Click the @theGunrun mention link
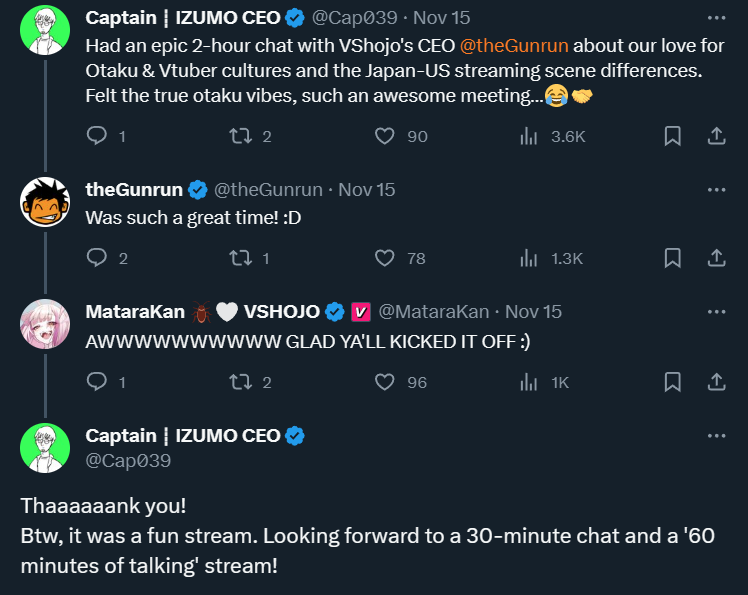Screen dimensions: 748x595 [x=512, y=46]
